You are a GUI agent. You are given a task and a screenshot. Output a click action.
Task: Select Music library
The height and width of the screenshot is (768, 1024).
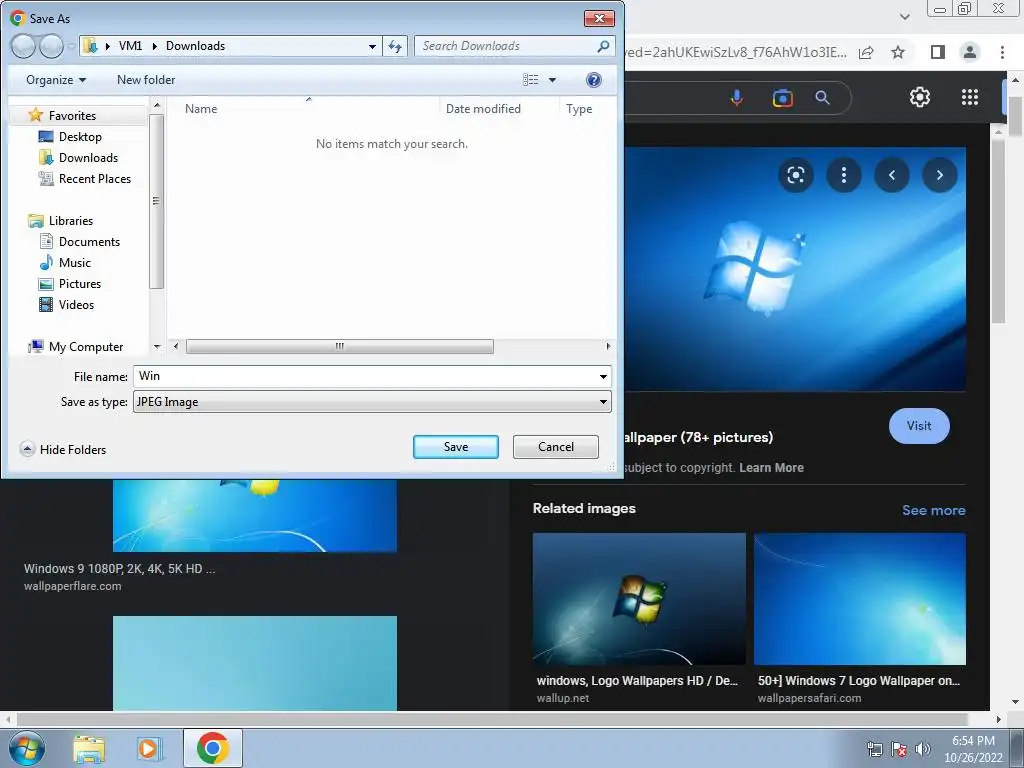(74, 263)
